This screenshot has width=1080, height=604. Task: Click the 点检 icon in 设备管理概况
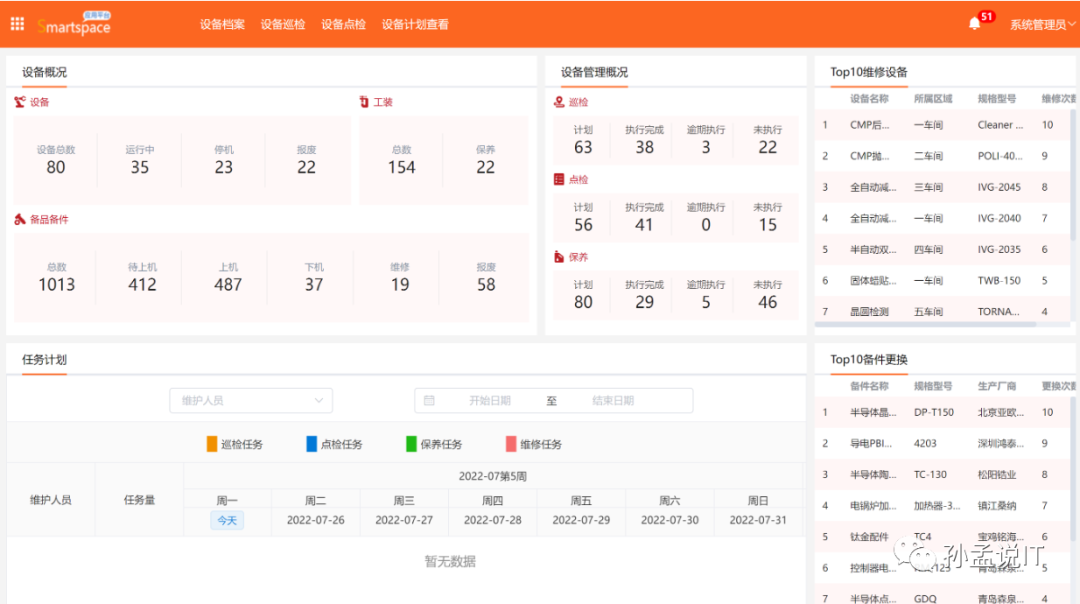coord(558,179)
